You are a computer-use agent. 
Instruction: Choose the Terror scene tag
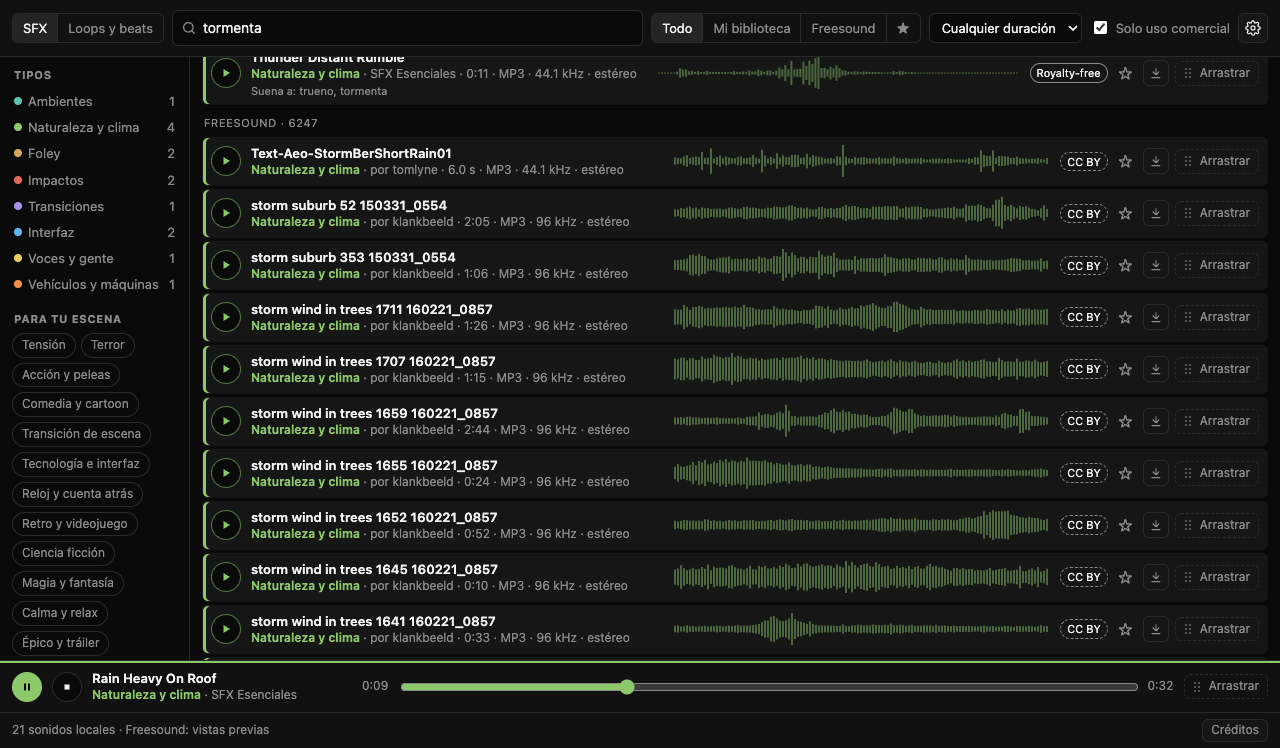point(108,345)
